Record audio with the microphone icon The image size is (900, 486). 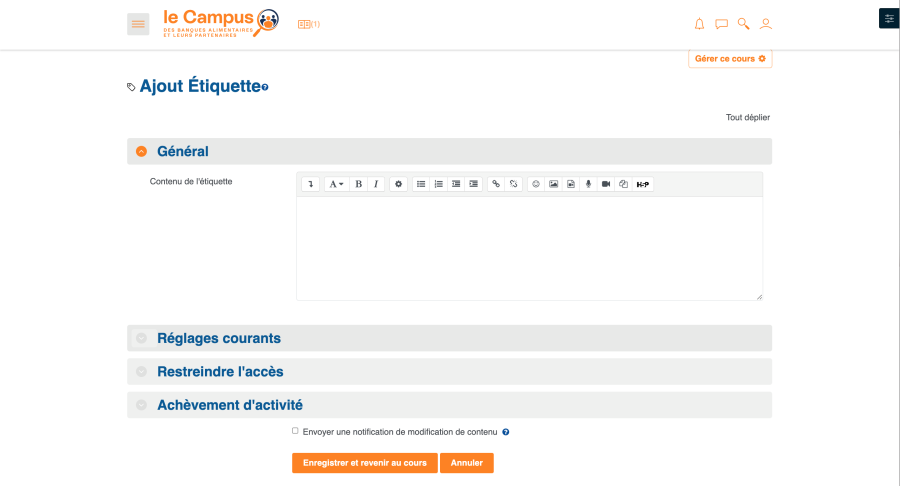click(588, 184)
